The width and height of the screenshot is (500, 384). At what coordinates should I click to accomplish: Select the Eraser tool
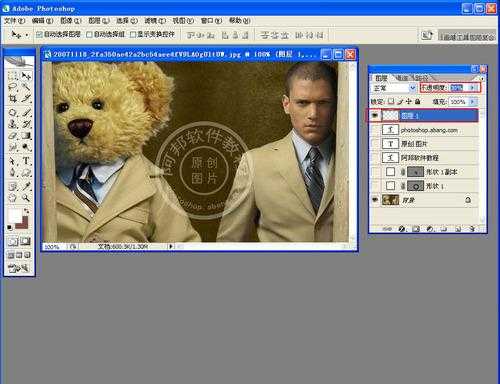pos(13,136)
